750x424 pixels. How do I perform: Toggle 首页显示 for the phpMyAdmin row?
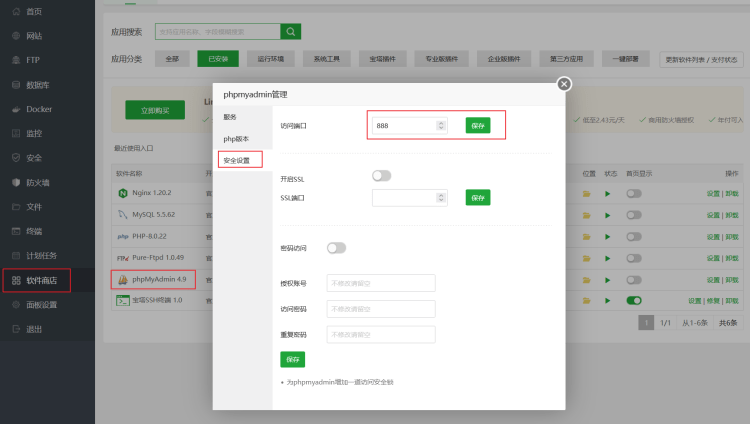click(x=634, y=279)
